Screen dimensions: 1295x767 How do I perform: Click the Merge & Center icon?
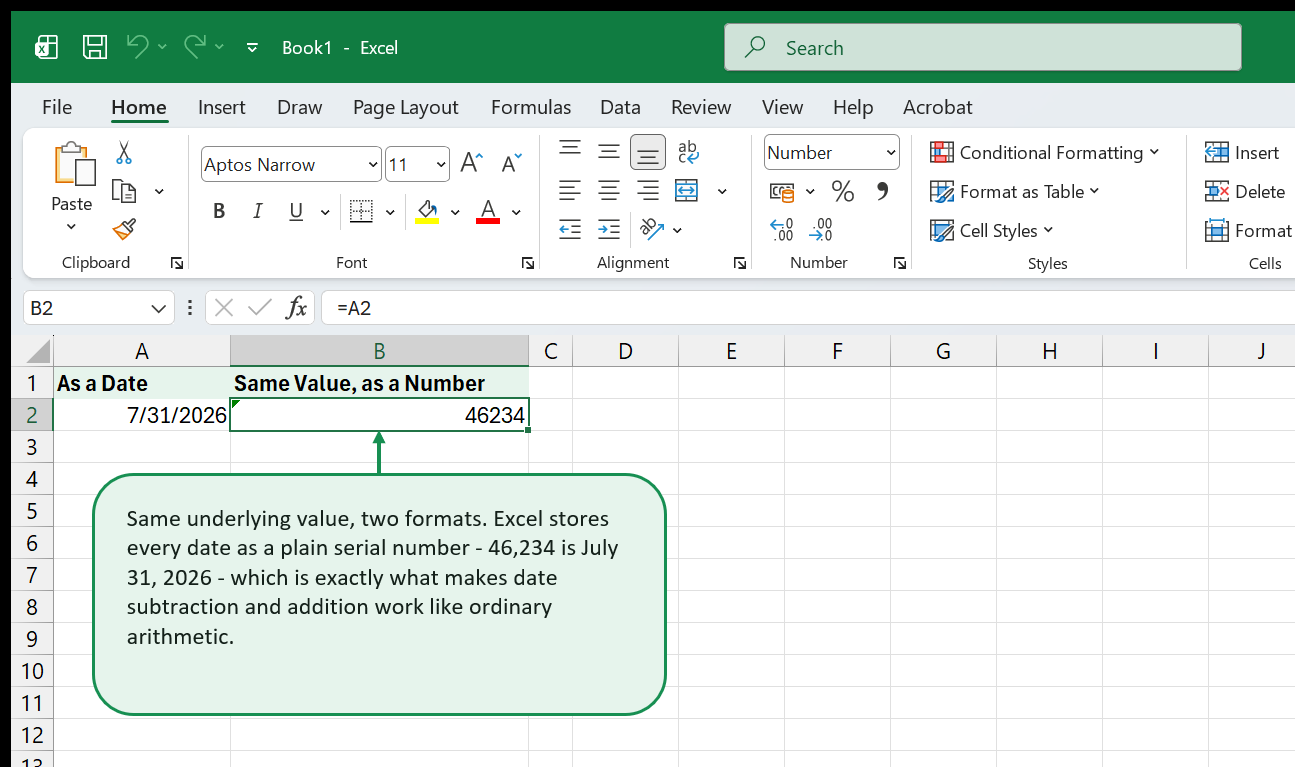(x=687, y=190)
